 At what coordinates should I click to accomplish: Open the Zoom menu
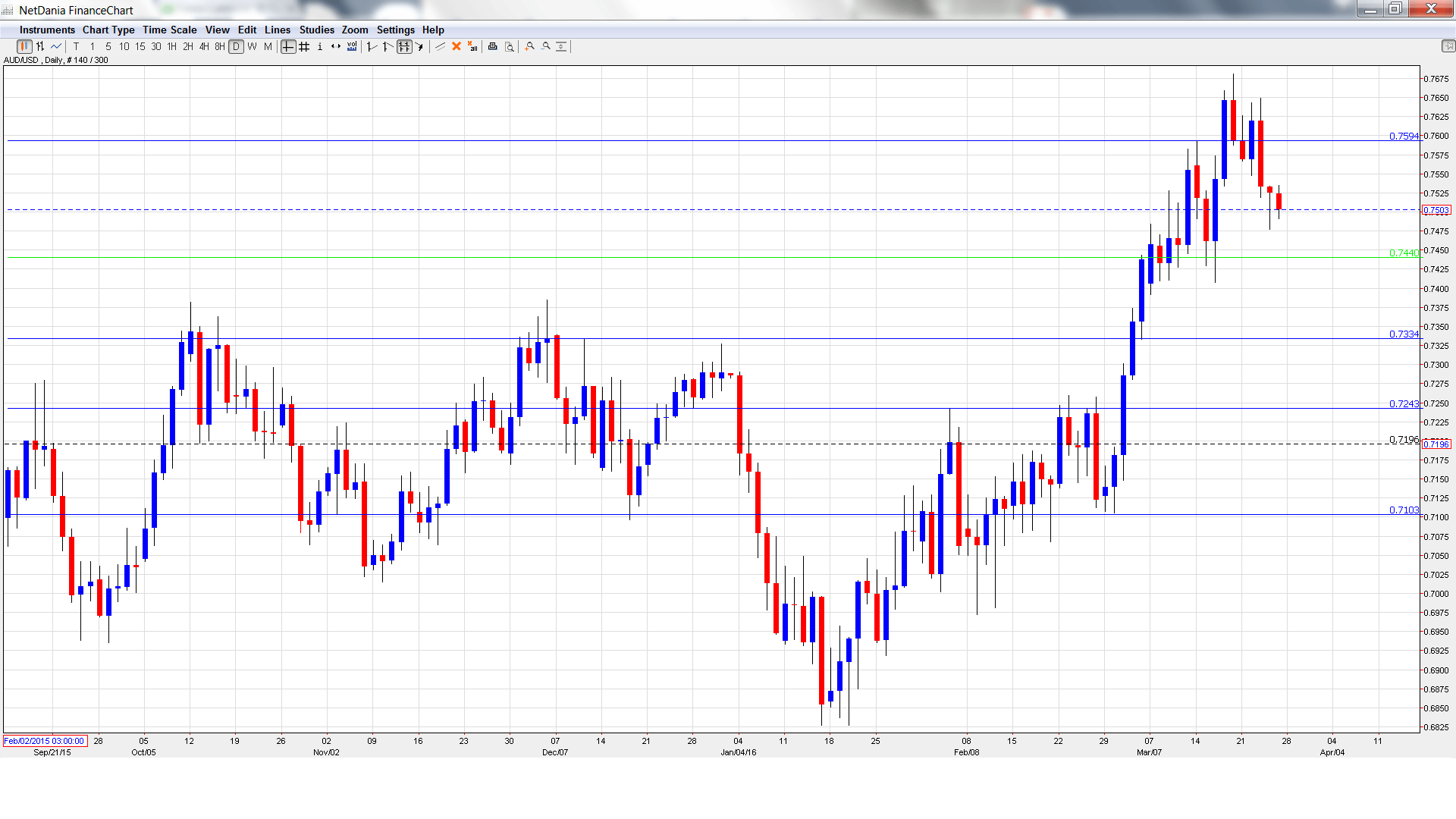[x=354, y=30]
